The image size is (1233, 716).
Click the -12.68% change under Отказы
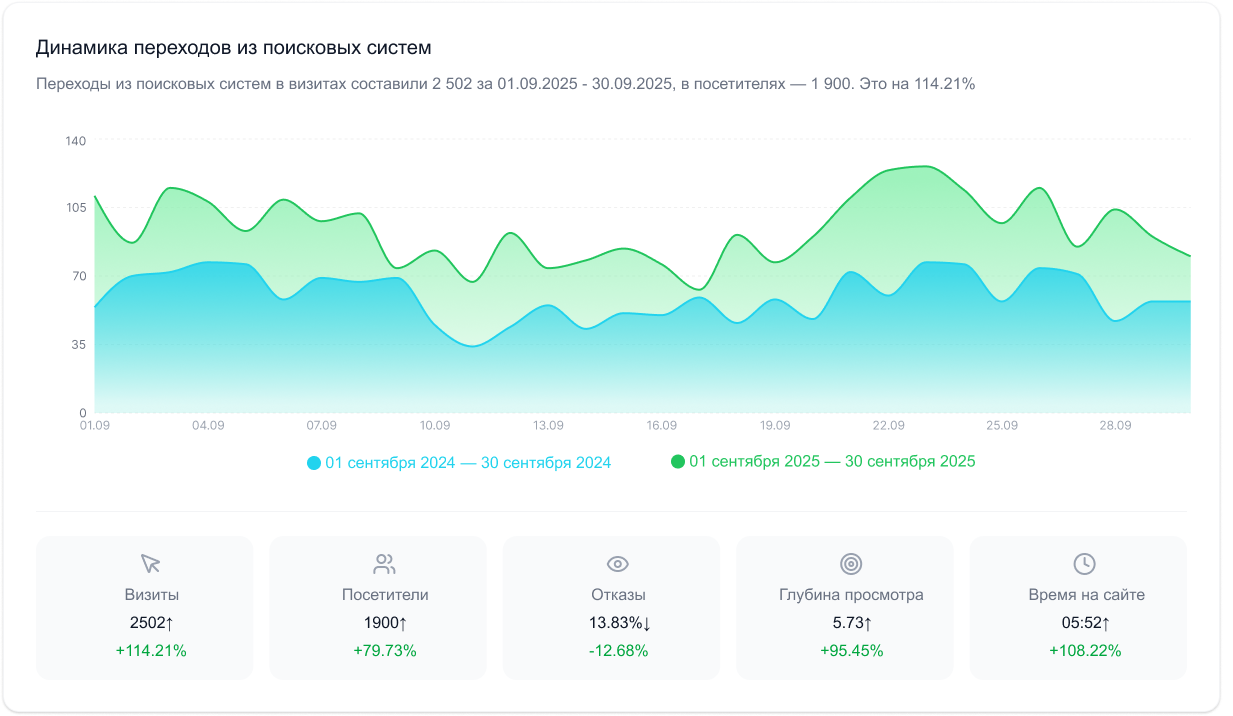pyautogui.click(x=618, y=650)
